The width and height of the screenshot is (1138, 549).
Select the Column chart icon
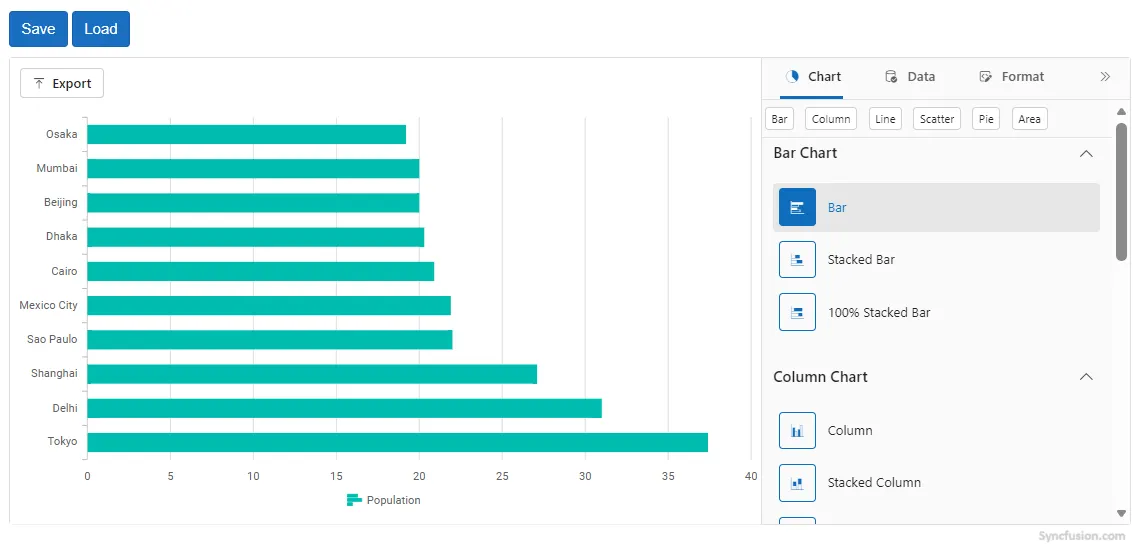797,431
